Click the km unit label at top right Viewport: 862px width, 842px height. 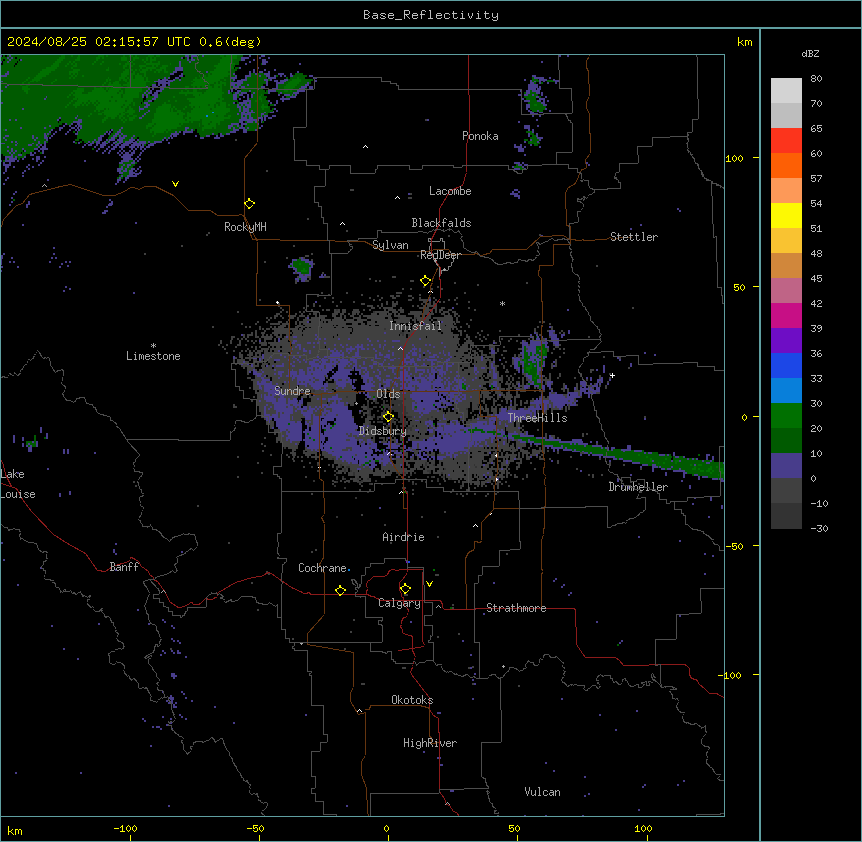pos(745,42)
